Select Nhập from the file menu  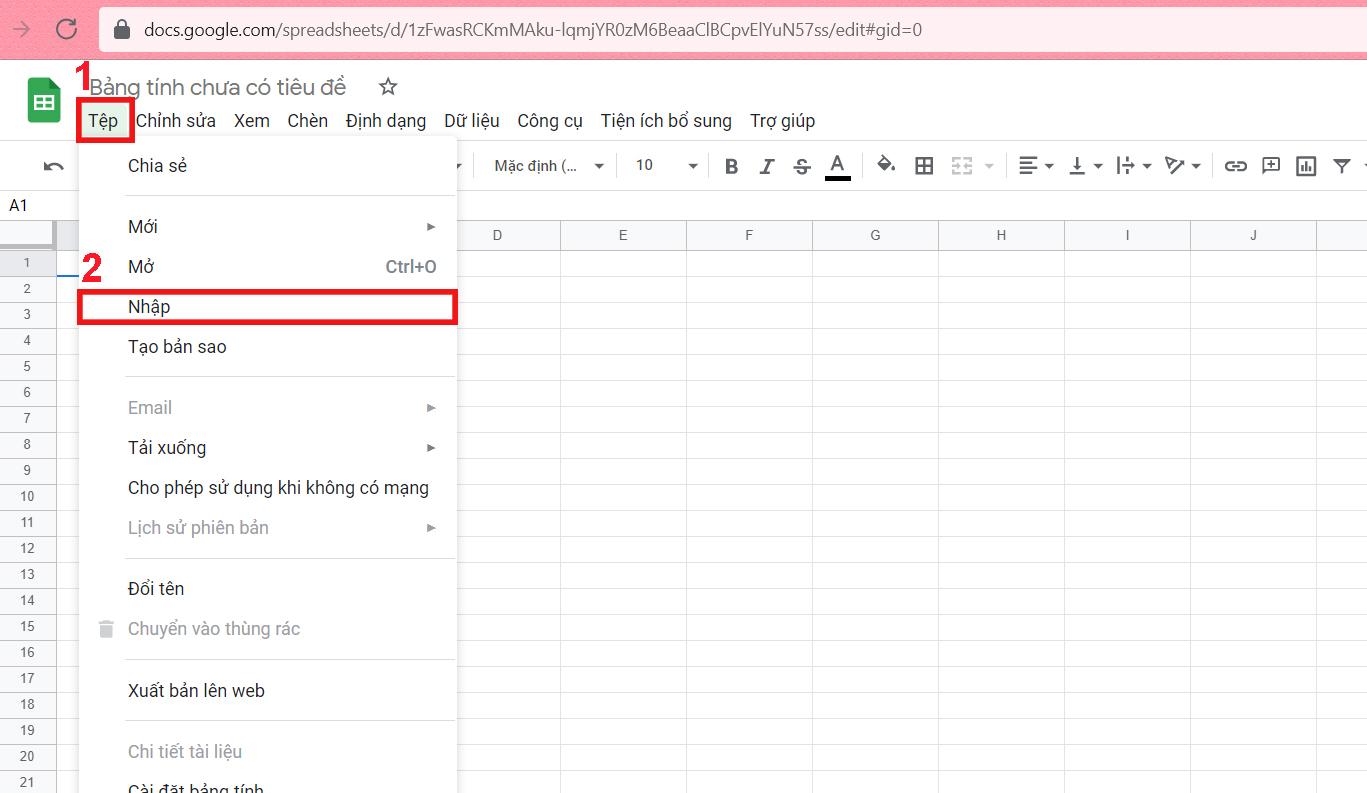point(267,307)
